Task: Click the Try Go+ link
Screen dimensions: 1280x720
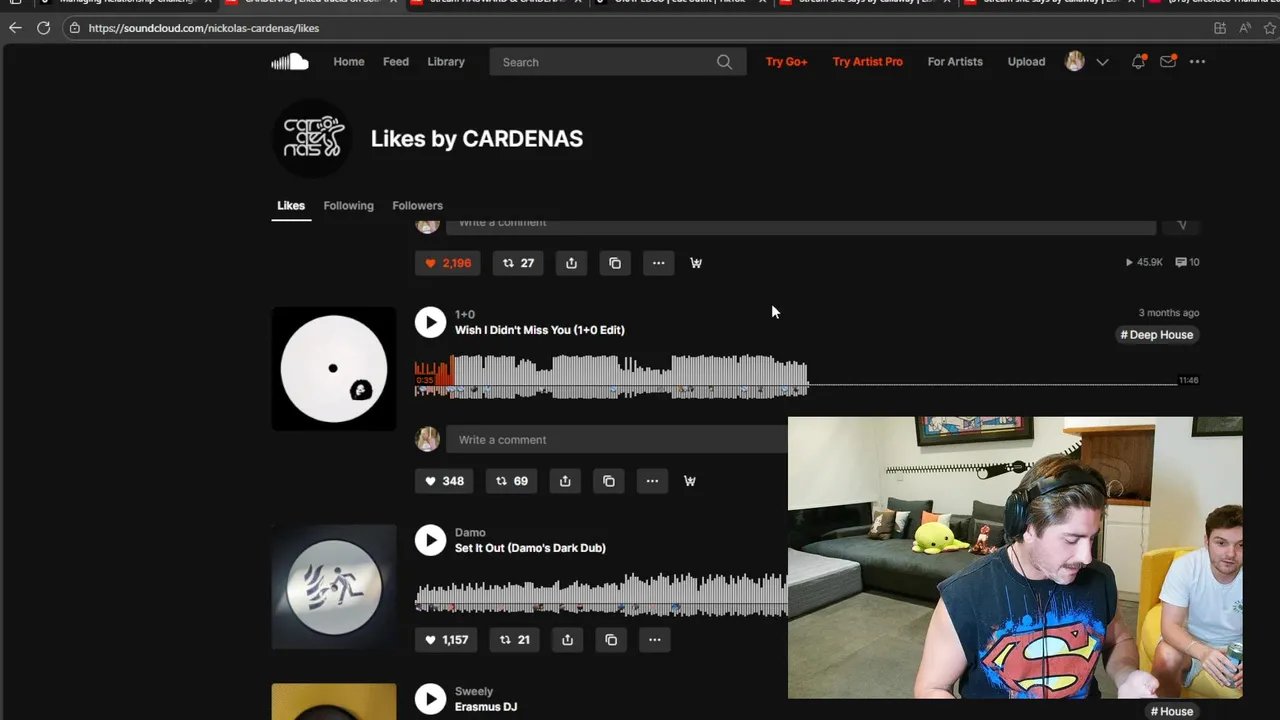Action: pyautogui.click(x=786, y=62)
